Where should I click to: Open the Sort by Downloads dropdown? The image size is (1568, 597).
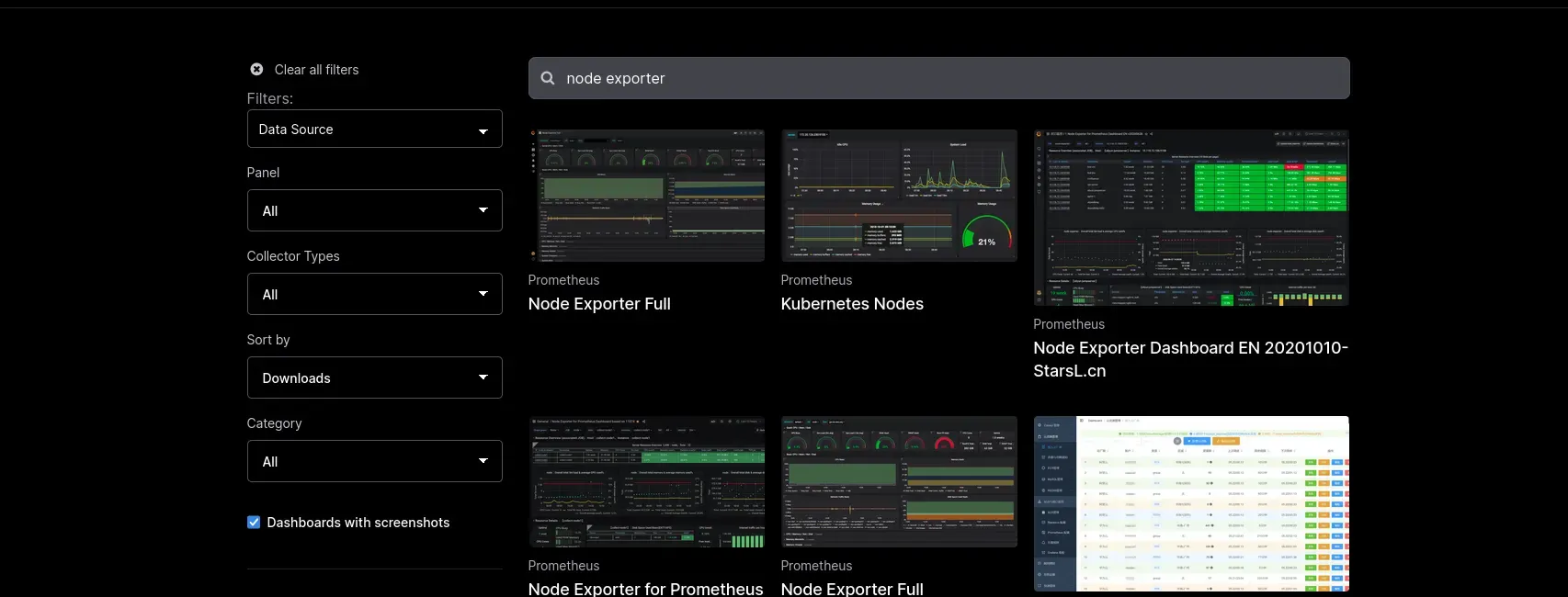point(374,377)
